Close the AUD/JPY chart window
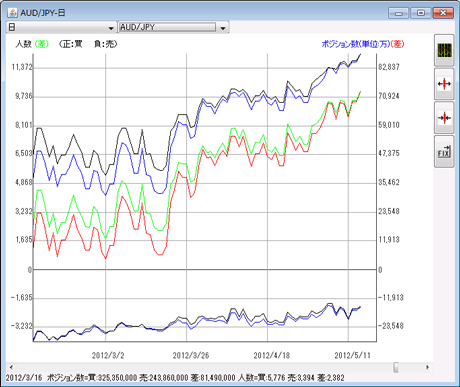The image size is (460, 387). pyautogui.click(x=443, y=13)
